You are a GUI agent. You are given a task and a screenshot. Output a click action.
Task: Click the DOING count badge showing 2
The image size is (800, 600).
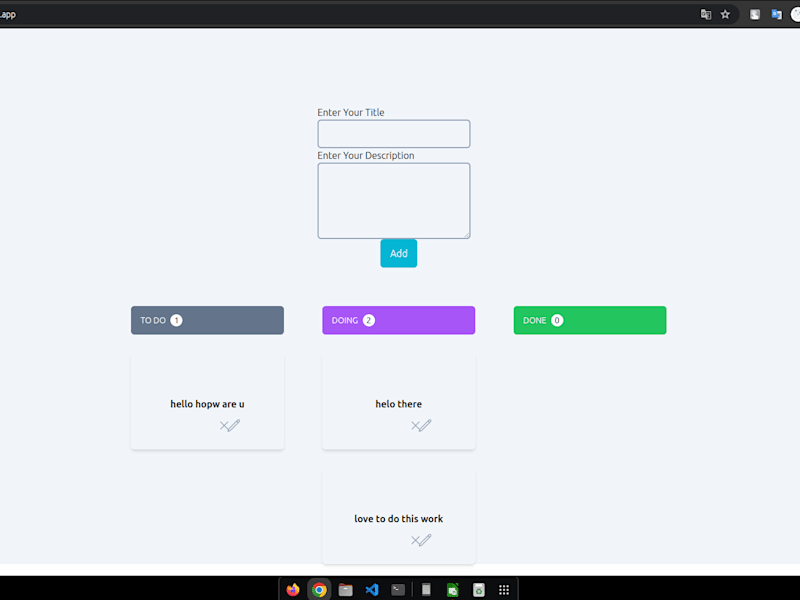tap(368, 320)
